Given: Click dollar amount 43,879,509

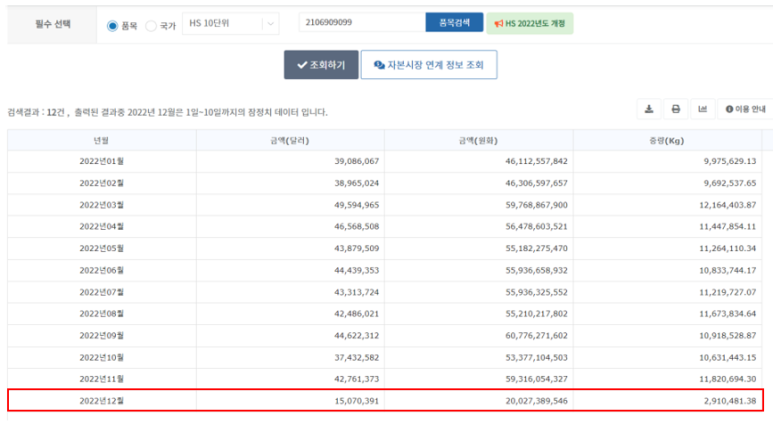Looking at the screenshot, I should [x=356, y=248].
